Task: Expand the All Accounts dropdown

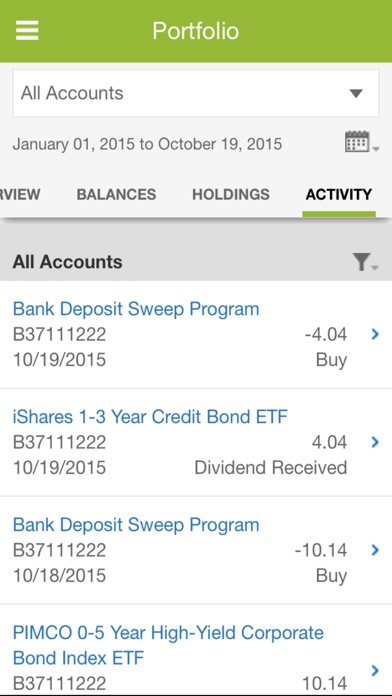Action: (x=196, y=93)
